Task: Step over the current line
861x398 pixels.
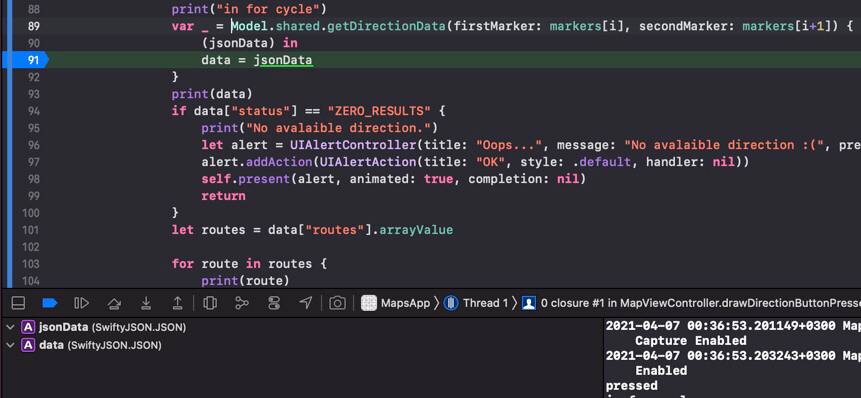Action: [x=114, y=302]
